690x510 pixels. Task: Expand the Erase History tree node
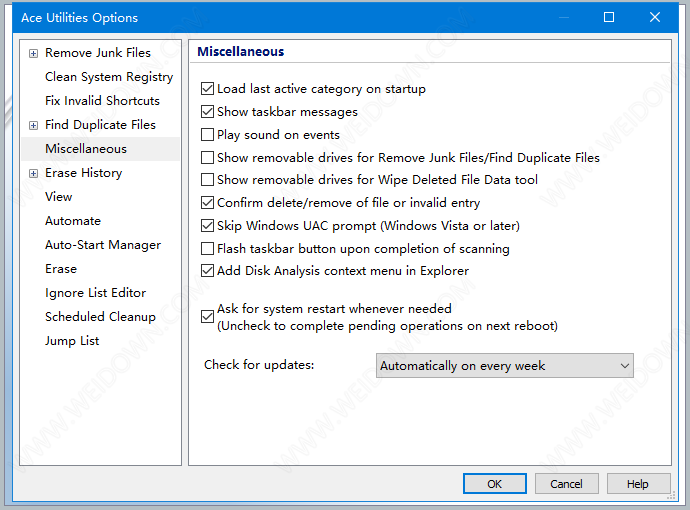point(33,174)
